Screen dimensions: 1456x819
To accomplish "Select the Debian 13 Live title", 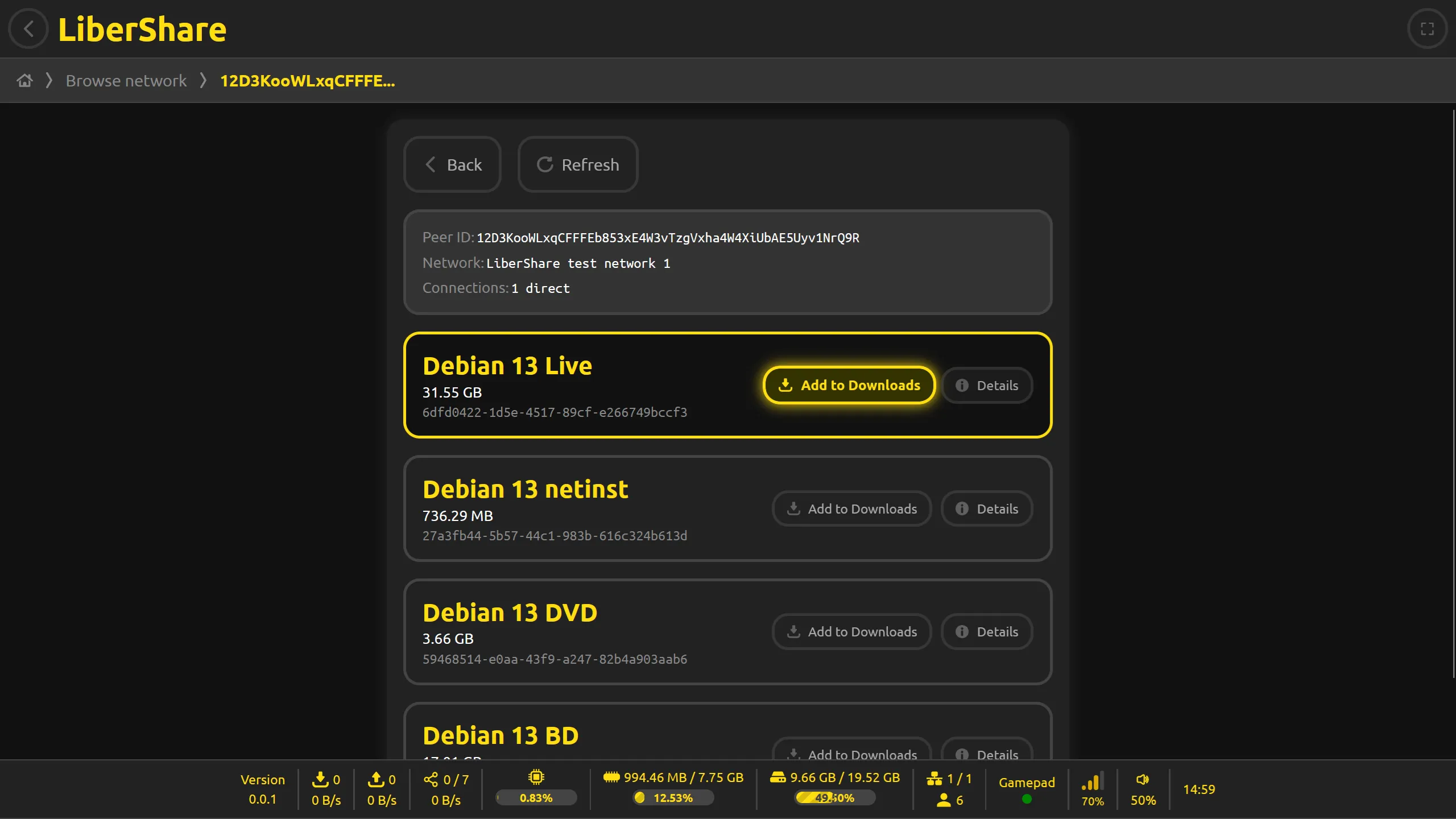I will click(507, 366).
